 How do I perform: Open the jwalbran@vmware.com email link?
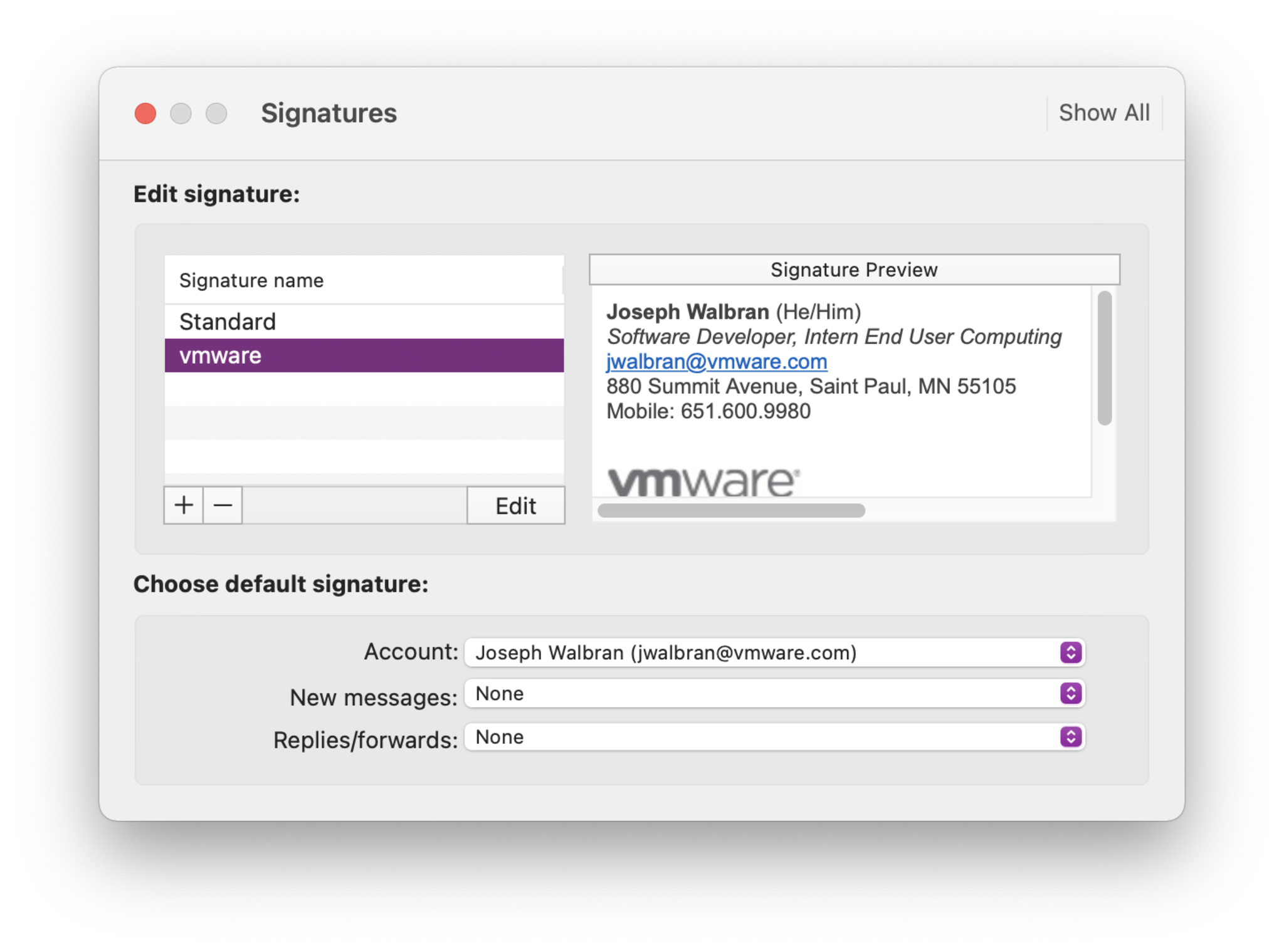click(716, 362)
